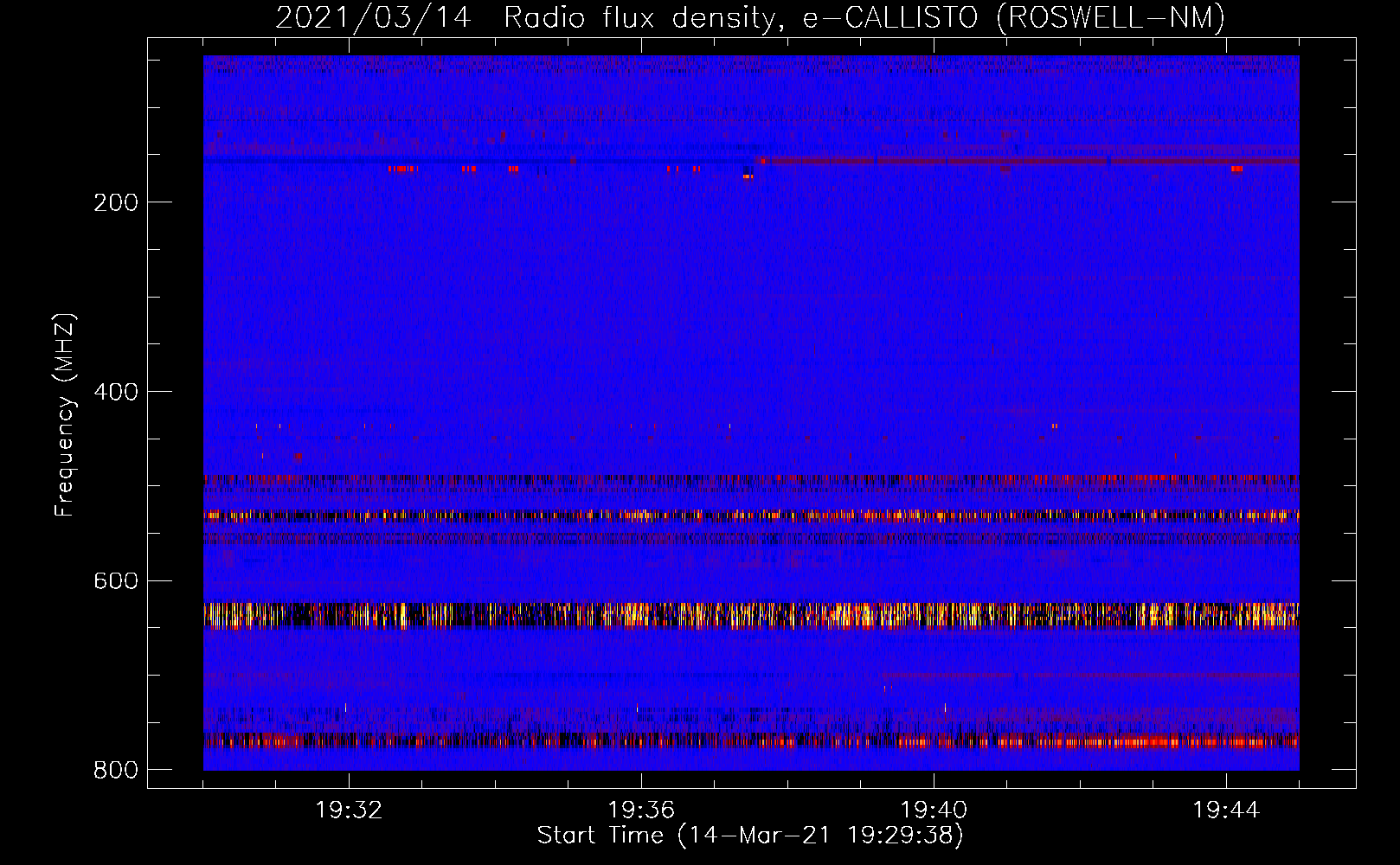Screen dimensions: 1400x865
Task: Click the bright yellow interference band below 600 MHz
Action: [751, 615]
